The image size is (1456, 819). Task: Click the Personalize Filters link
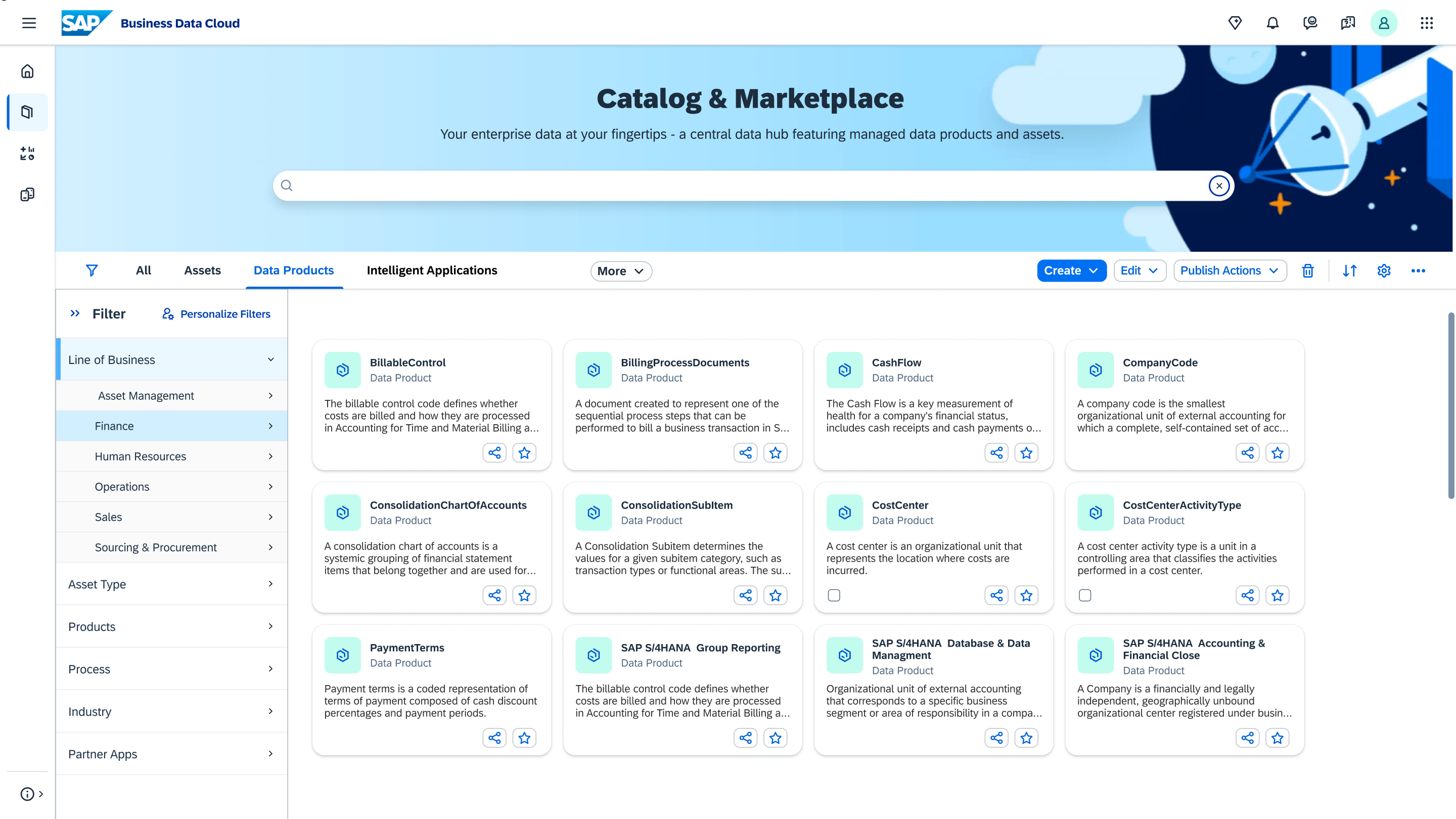click(x=216, y=313)
